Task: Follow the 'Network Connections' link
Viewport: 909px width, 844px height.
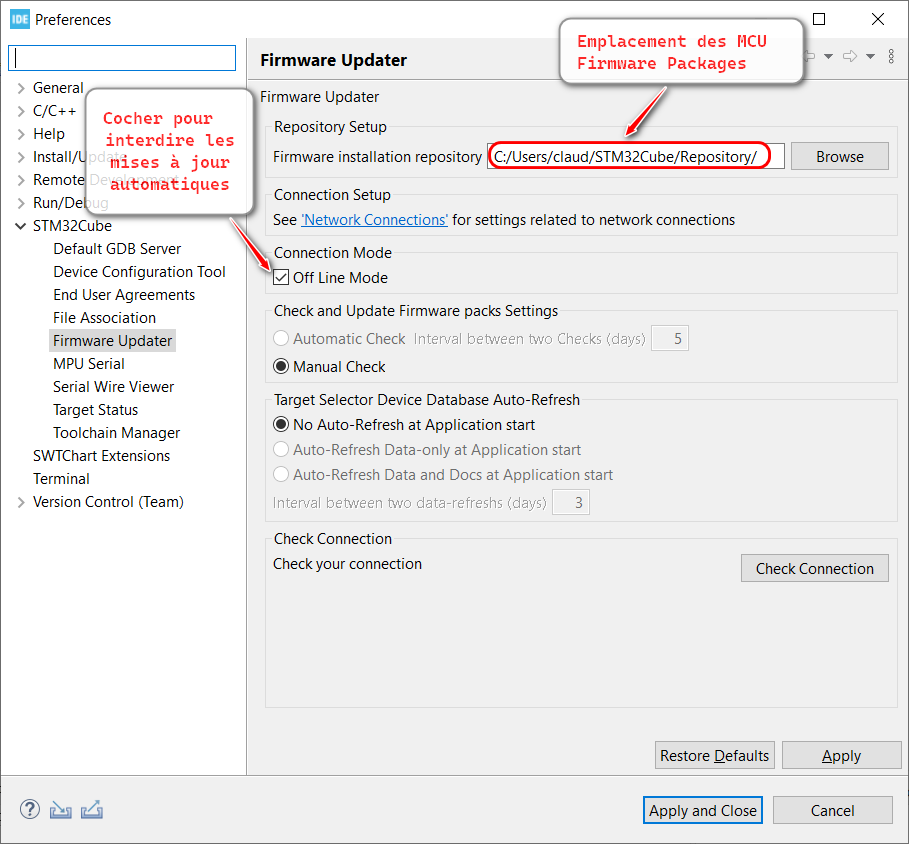Action: (374, 220)
